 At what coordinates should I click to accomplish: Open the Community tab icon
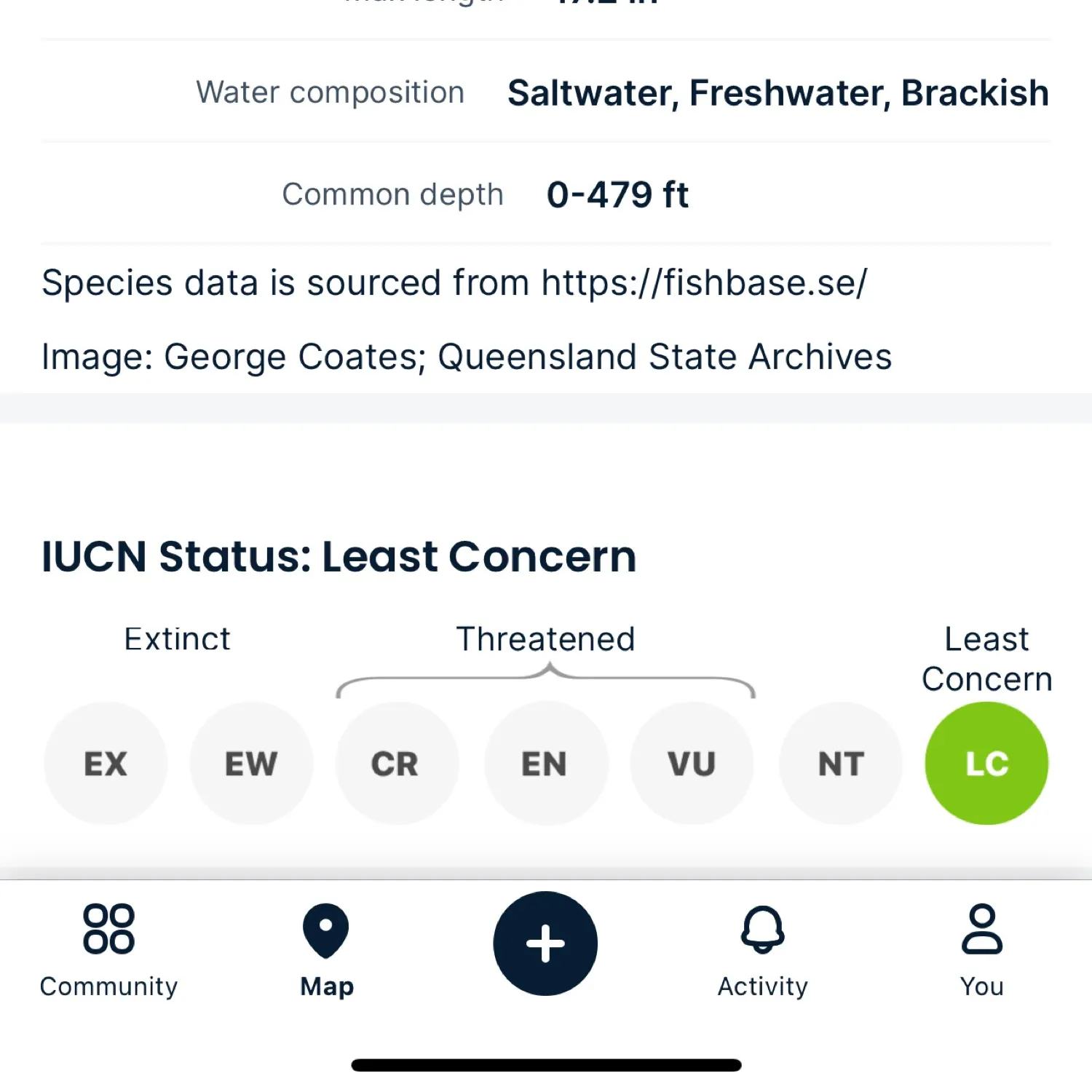(x=108, y=929)
